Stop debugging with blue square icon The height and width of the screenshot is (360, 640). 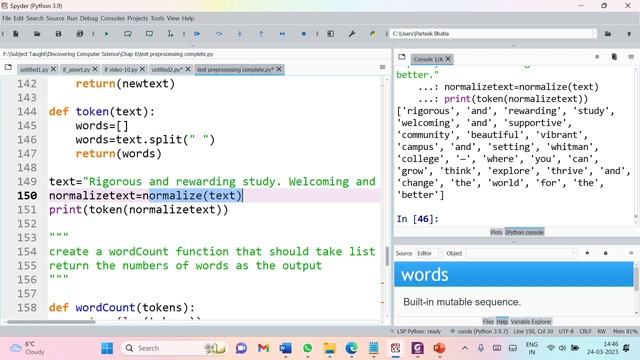click(x=304, y=34)
